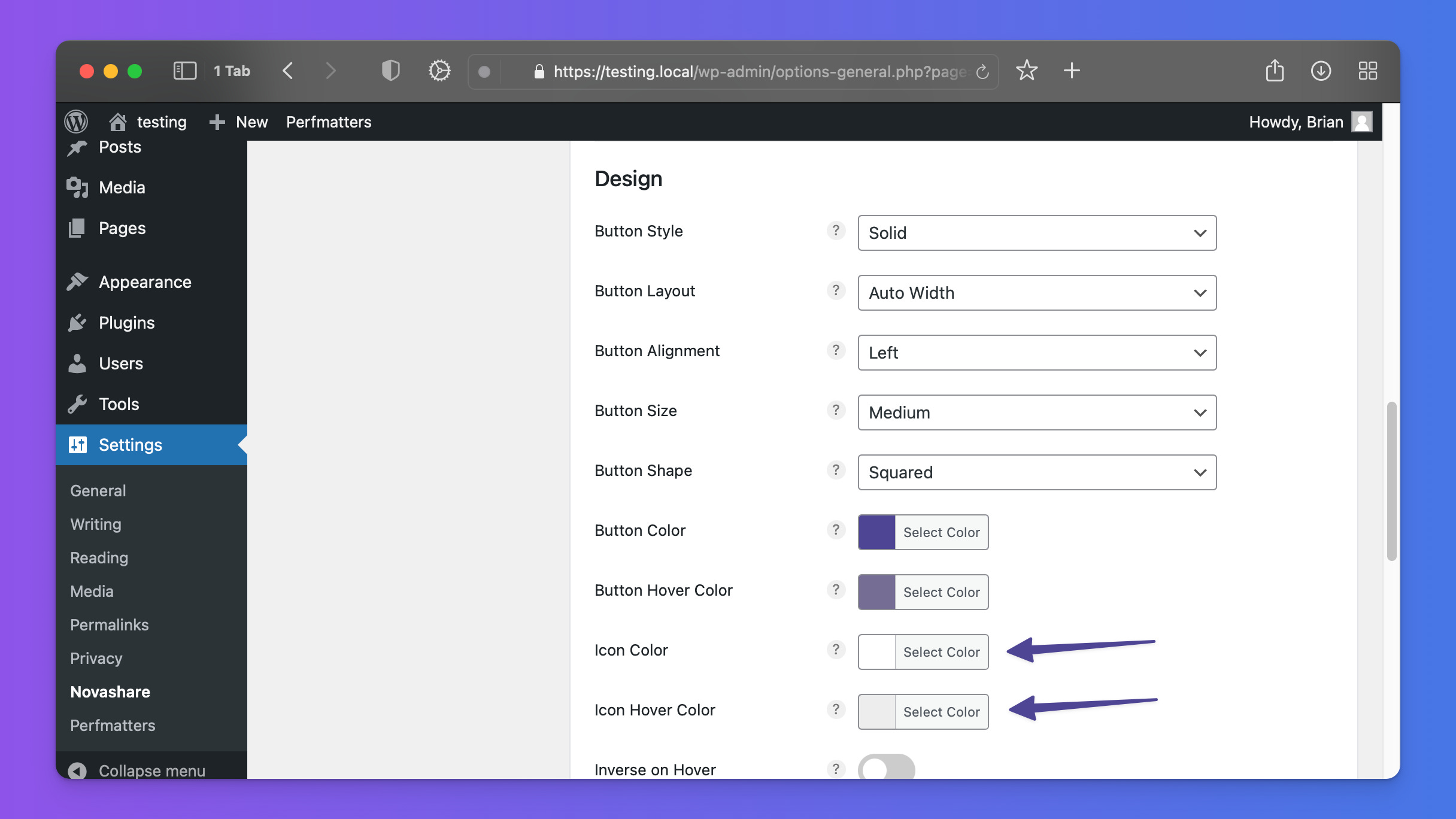Open the Plugins menu in sidebar
The height and width of the screenshot is (819, 1456).
coord(126,323)
